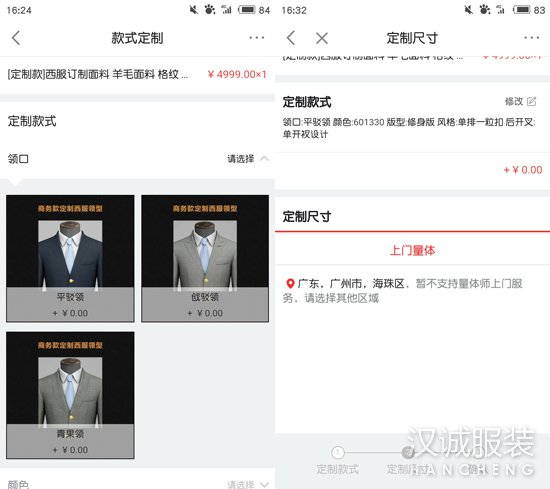Tap the 领口 row label

18,159
